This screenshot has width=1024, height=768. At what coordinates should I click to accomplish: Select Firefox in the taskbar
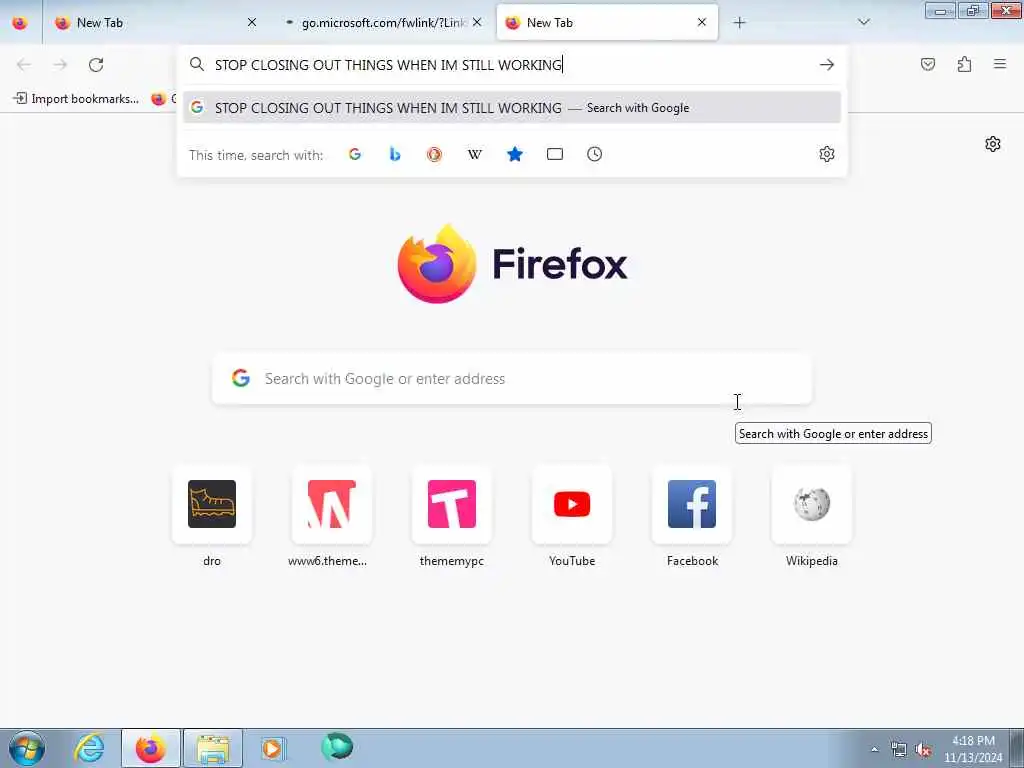tap(150, 748)
